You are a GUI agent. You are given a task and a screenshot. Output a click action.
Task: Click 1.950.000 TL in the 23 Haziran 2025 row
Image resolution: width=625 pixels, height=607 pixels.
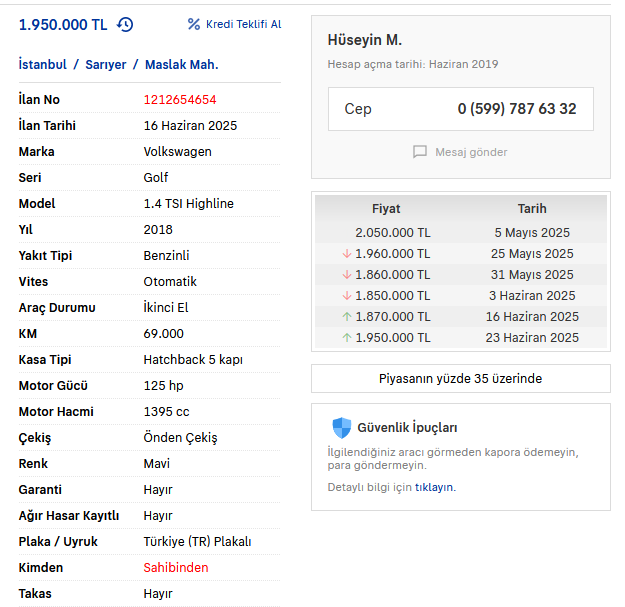coord(393,338)
